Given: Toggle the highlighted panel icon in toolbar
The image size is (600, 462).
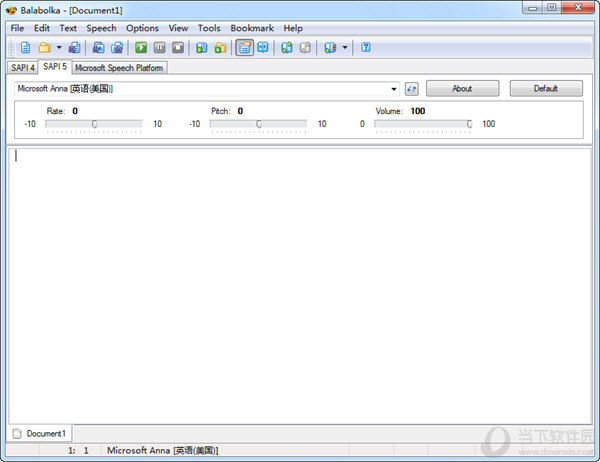Looking at the screenshot, I should (x=245, y=48).
